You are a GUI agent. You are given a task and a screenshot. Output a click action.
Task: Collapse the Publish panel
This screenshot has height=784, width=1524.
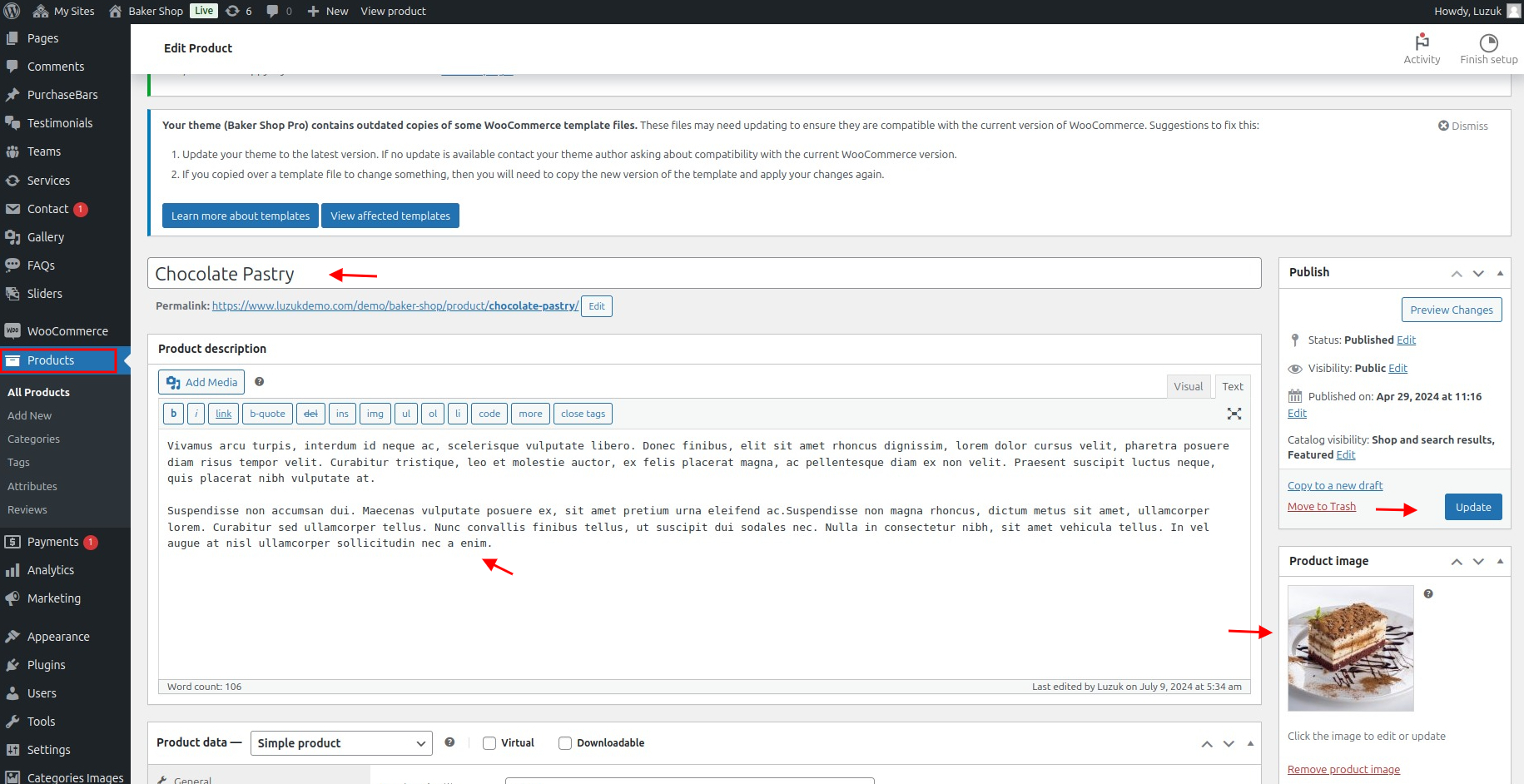click(x=1500, y=273)
